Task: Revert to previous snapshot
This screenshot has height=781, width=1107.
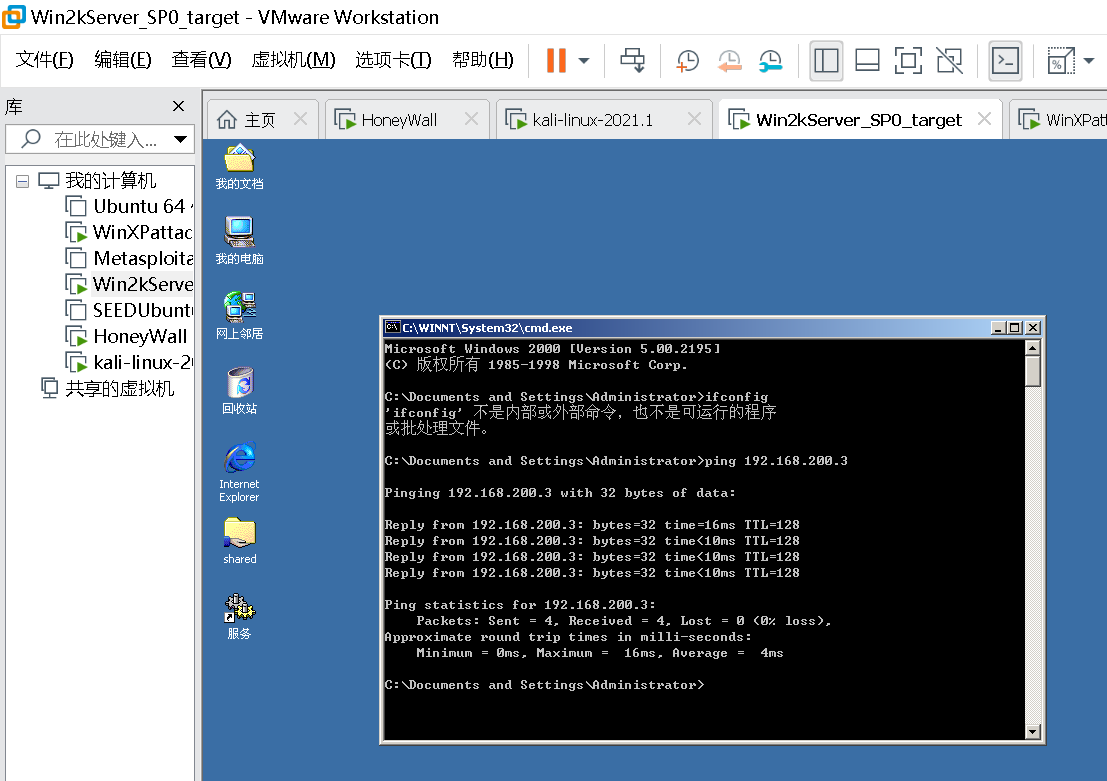Action: click(729, 61)
